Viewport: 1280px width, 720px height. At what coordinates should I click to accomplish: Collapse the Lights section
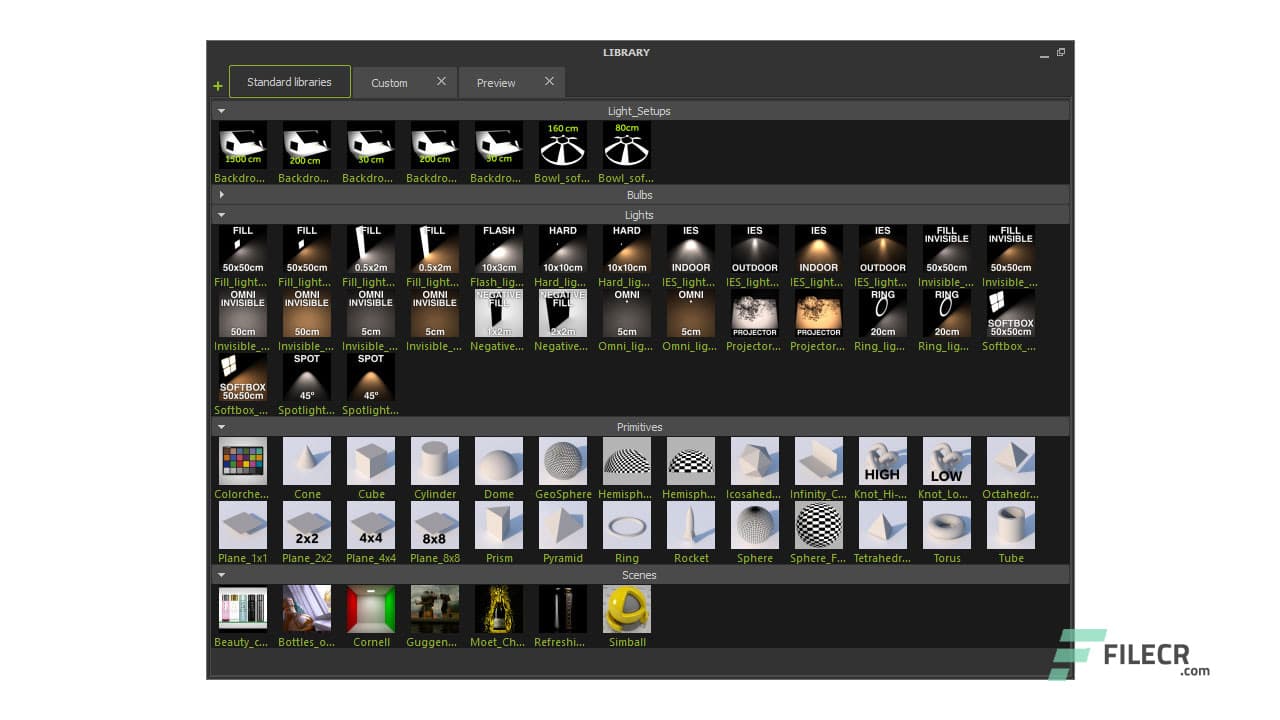(221, 215)
